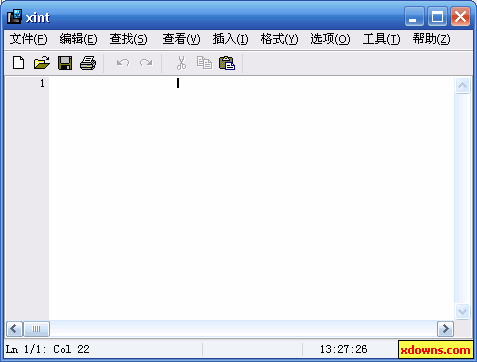The height and width of the screenshot is (362, 477).
Task: Click the Undo arrow icon
Action: pos(123,63)
